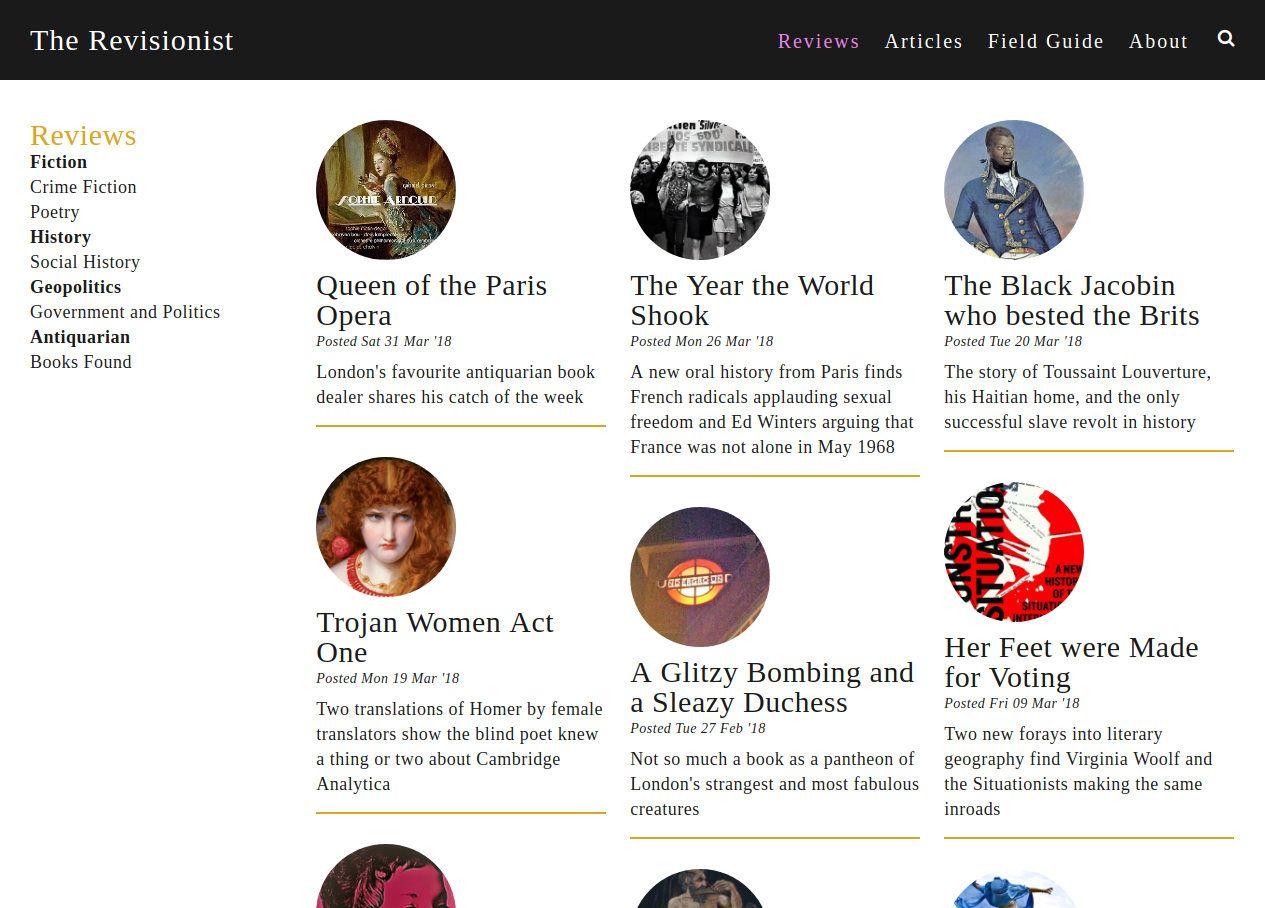This screenshot has height=908, width=1265.
Task: Open the Situationist book cover thumbnail
Action: (x=1014, y=552)
